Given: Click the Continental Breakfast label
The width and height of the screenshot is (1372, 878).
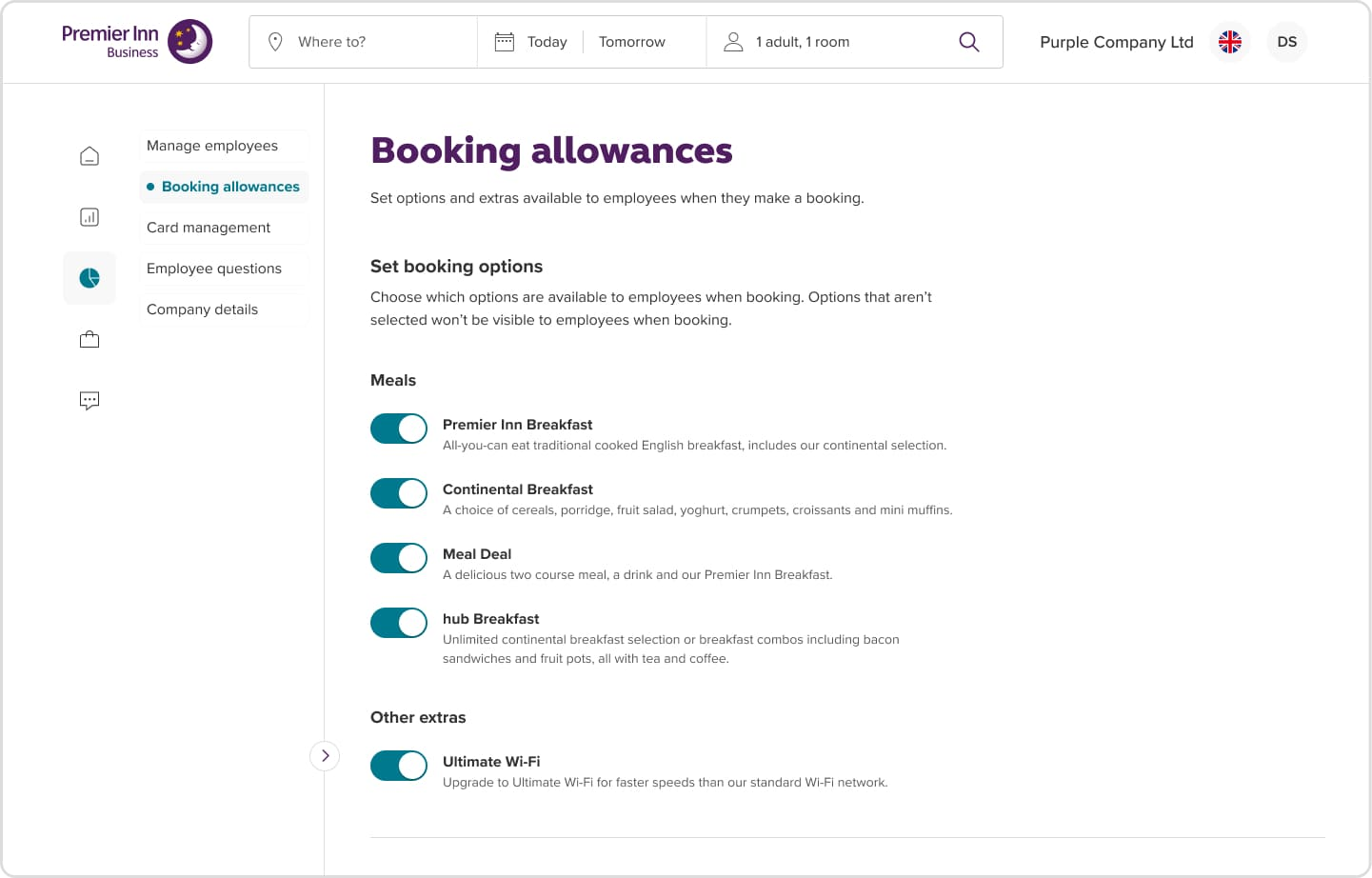Looking at the screenshot, I should [x=517, y=489].
